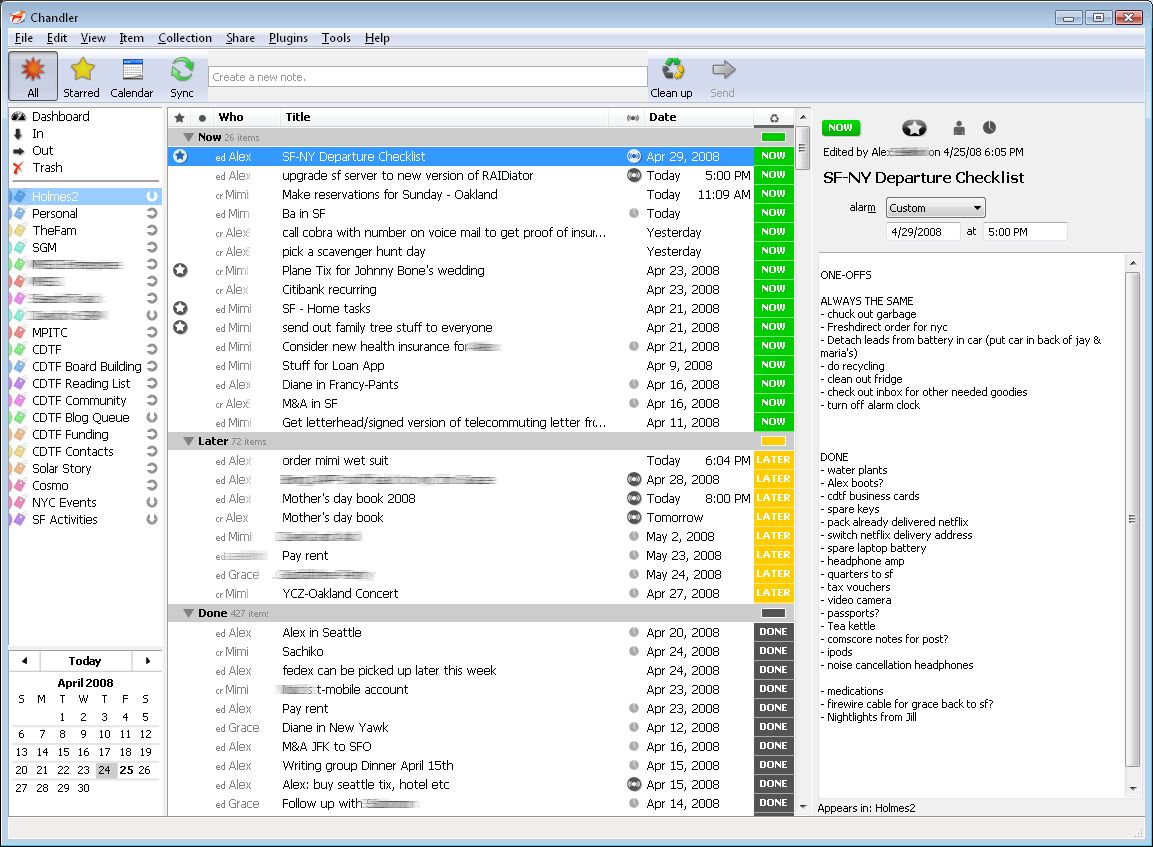Collapse the Later section triangle

[x=188, y=441]
